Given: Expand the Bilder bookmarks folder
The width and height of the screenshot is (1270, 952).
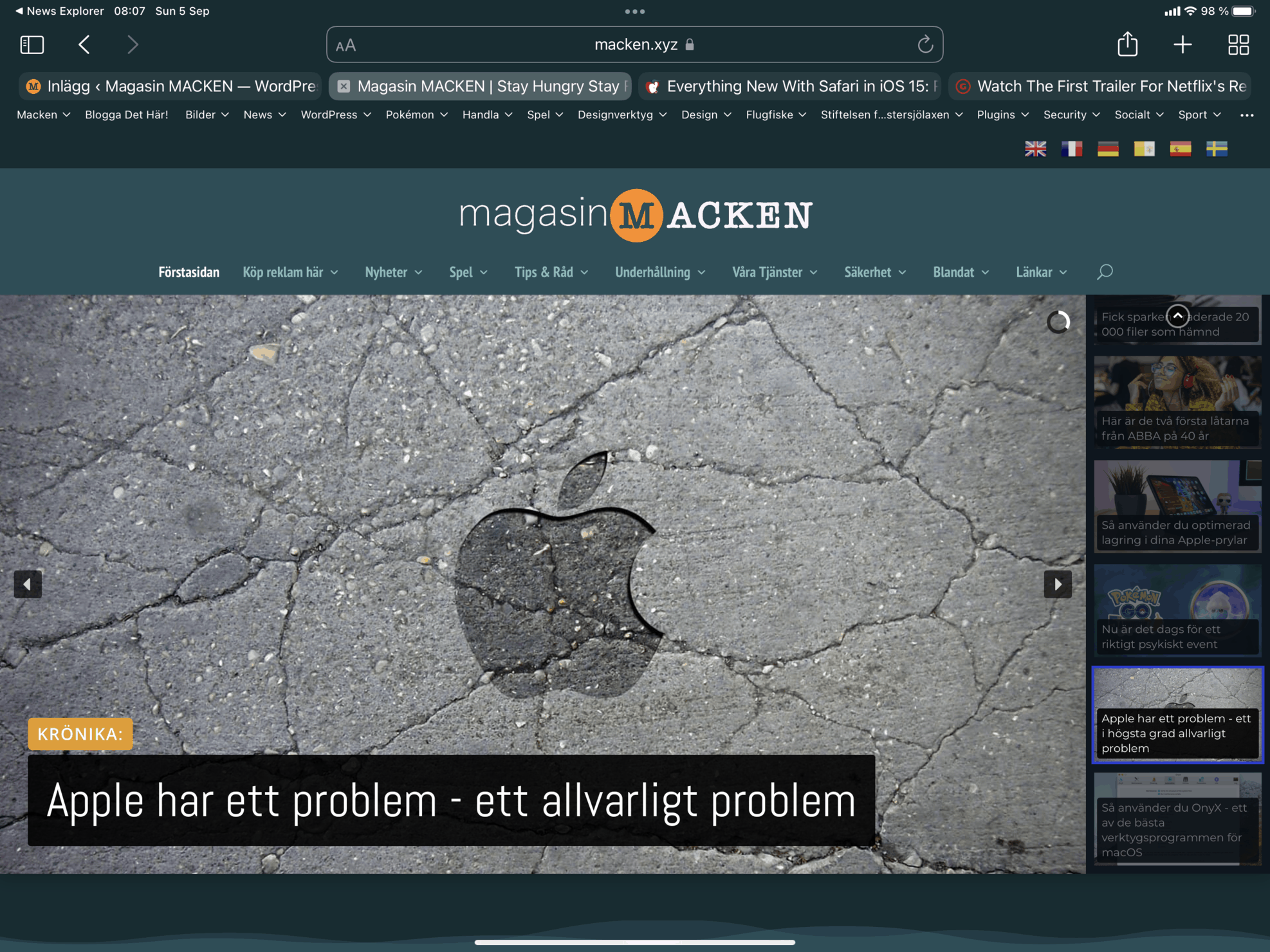Looking at the screenshot, I should [207, 114].
